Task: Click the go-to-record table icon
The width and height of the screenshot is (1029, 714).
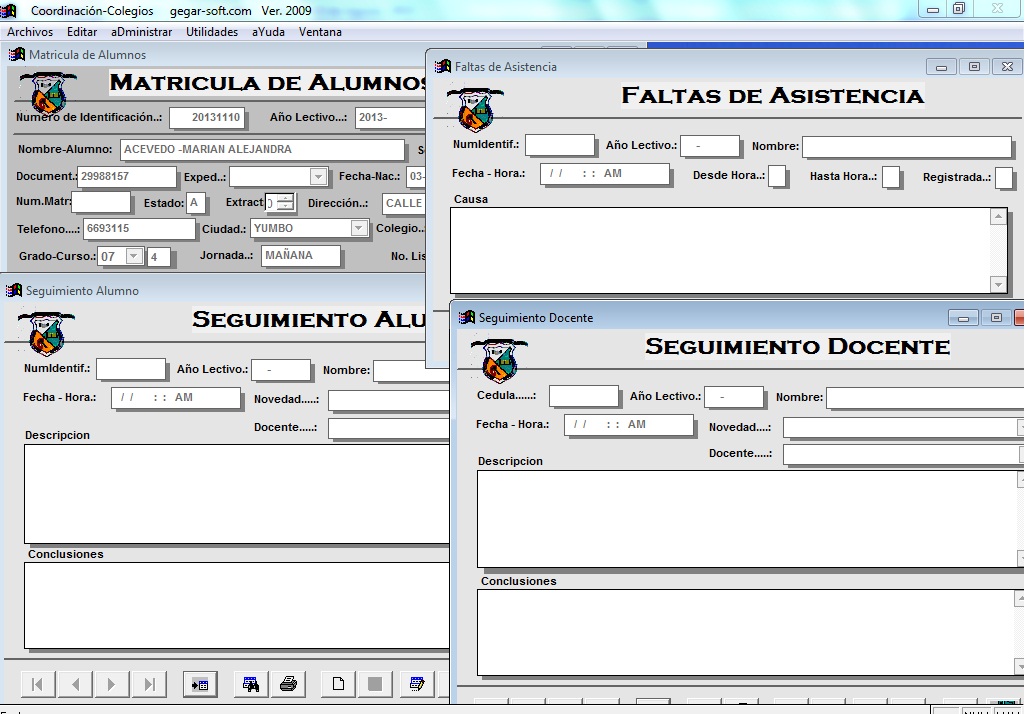Action: coord(200,684)
